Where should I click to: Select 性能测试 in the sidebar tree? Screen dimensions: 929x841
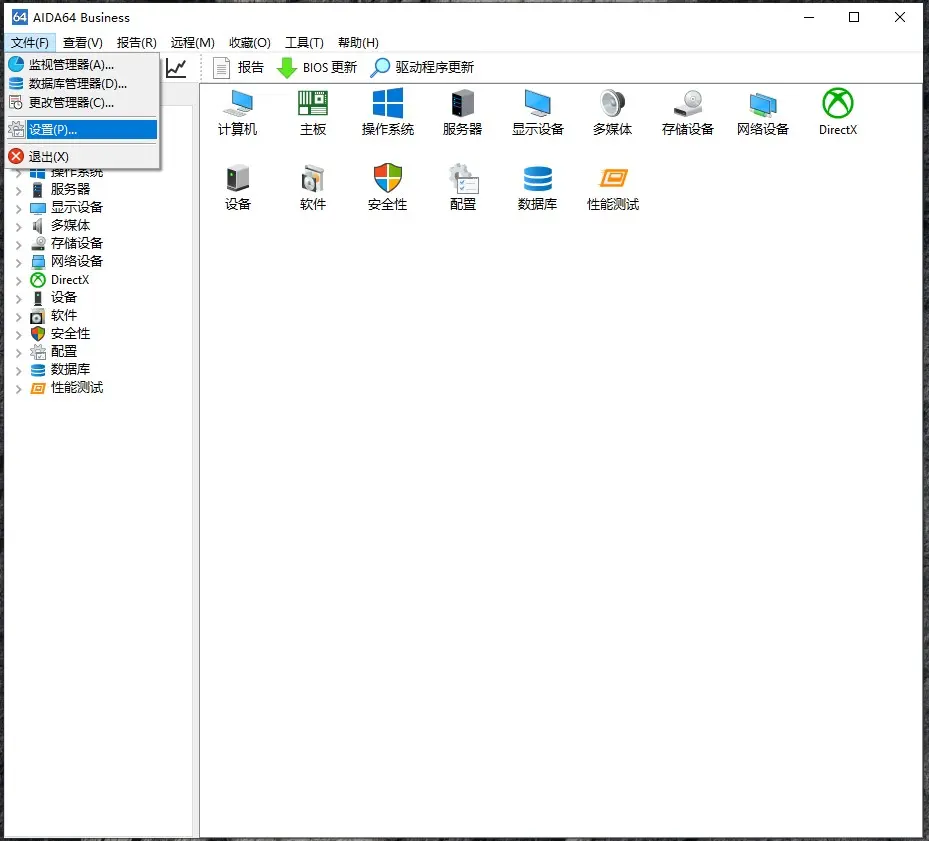pos(77,388)
